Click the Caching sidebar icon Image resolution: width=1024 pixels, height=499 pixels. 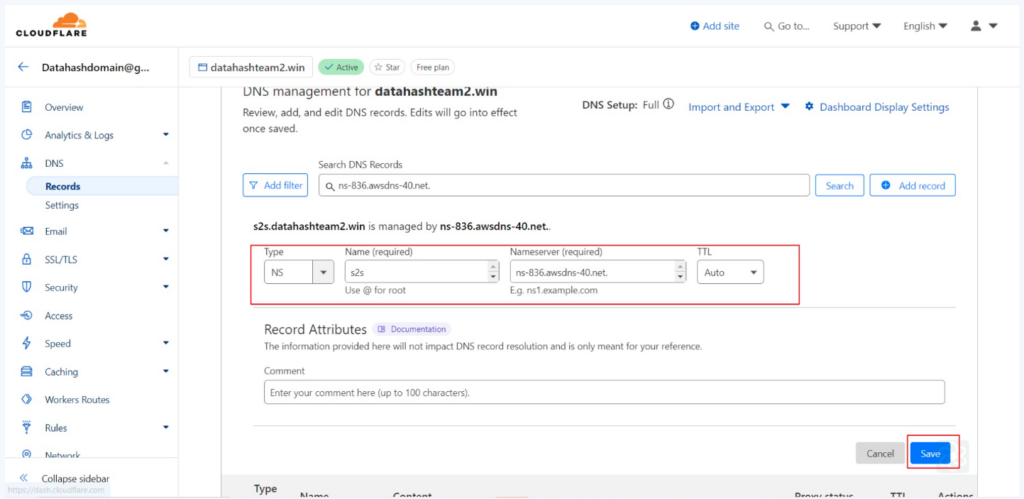27,372
